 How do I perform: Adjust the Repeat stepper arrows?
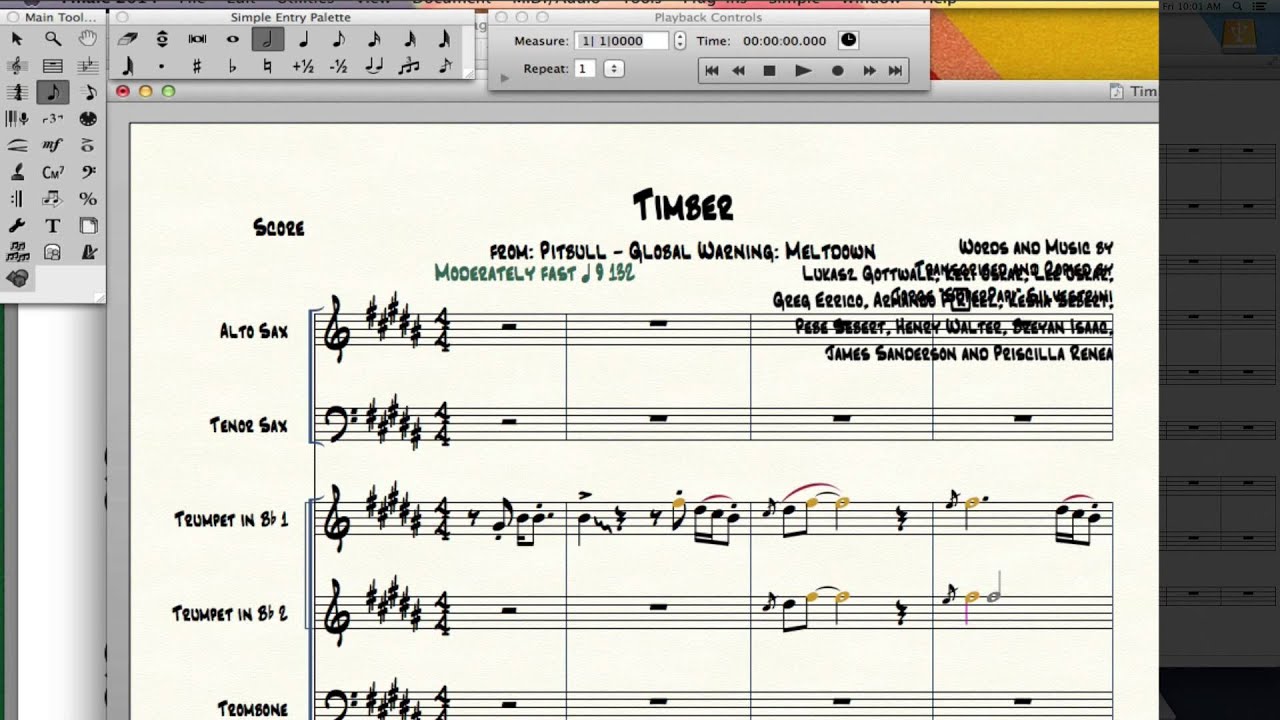tap(614, 69)
